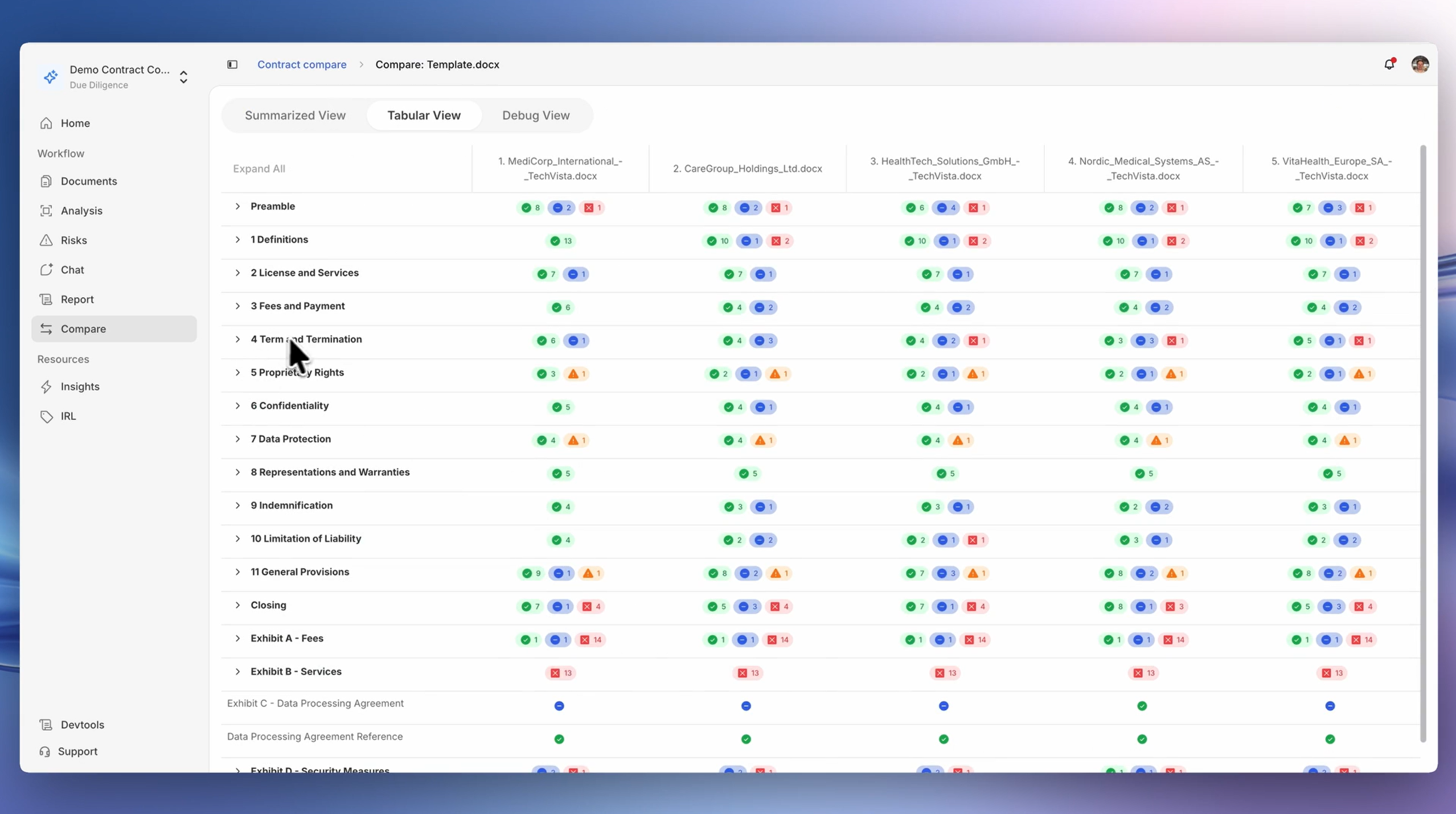Click the 8 Representations and Warranties label
Image resolution: width=1456 pixels, height=814 pixels.
(330, 472)
